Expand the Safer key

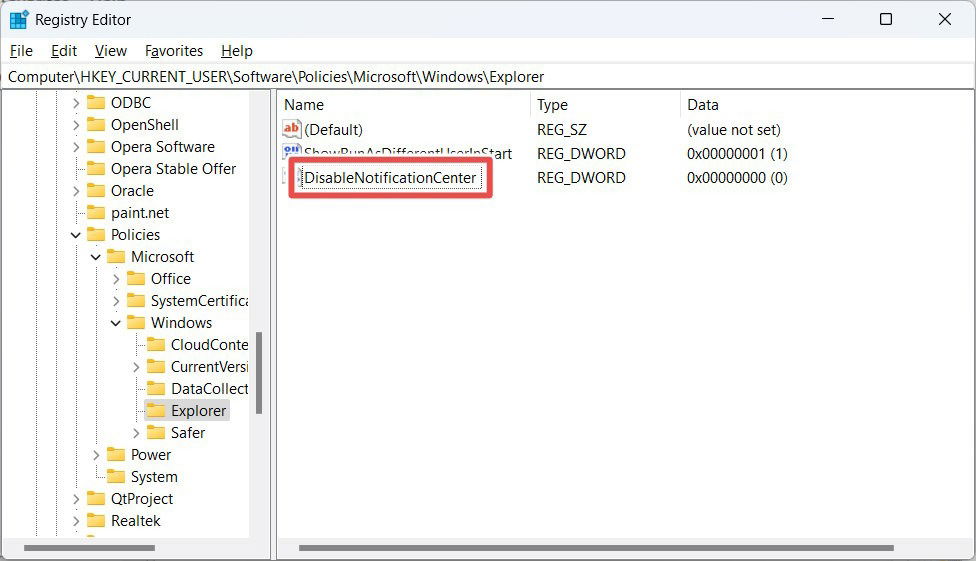(x=136, y=433)
